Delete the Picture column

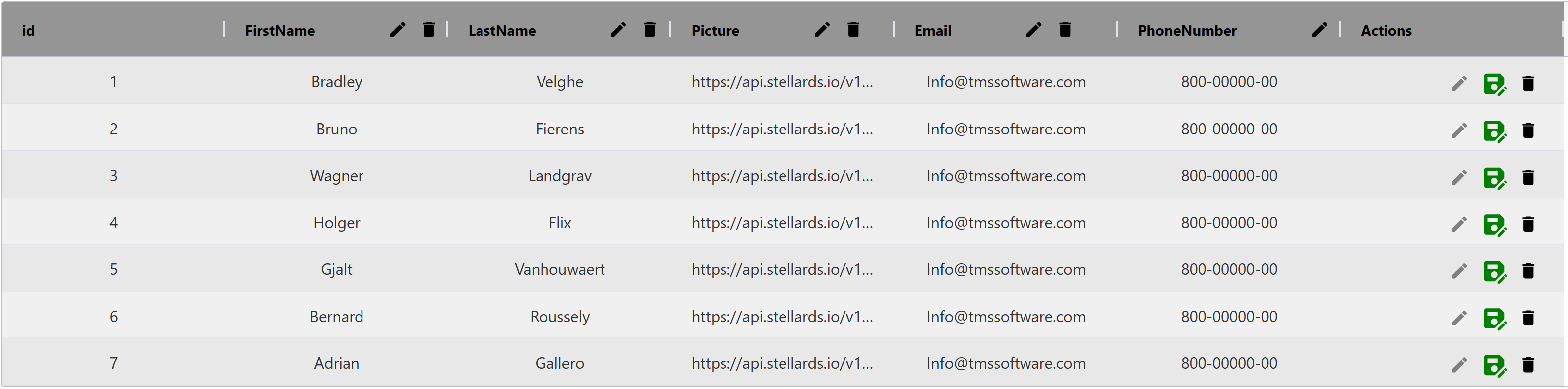(853, 29)
